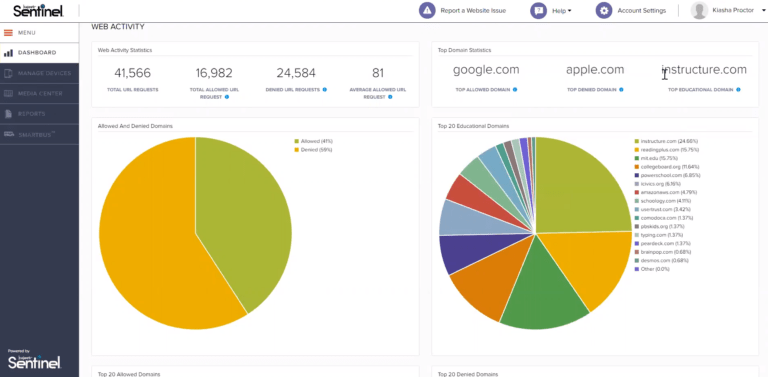Expand the Help dropdown arrow
The width and height of the screenshot is (768, 377).
click(x=569, y=11)
